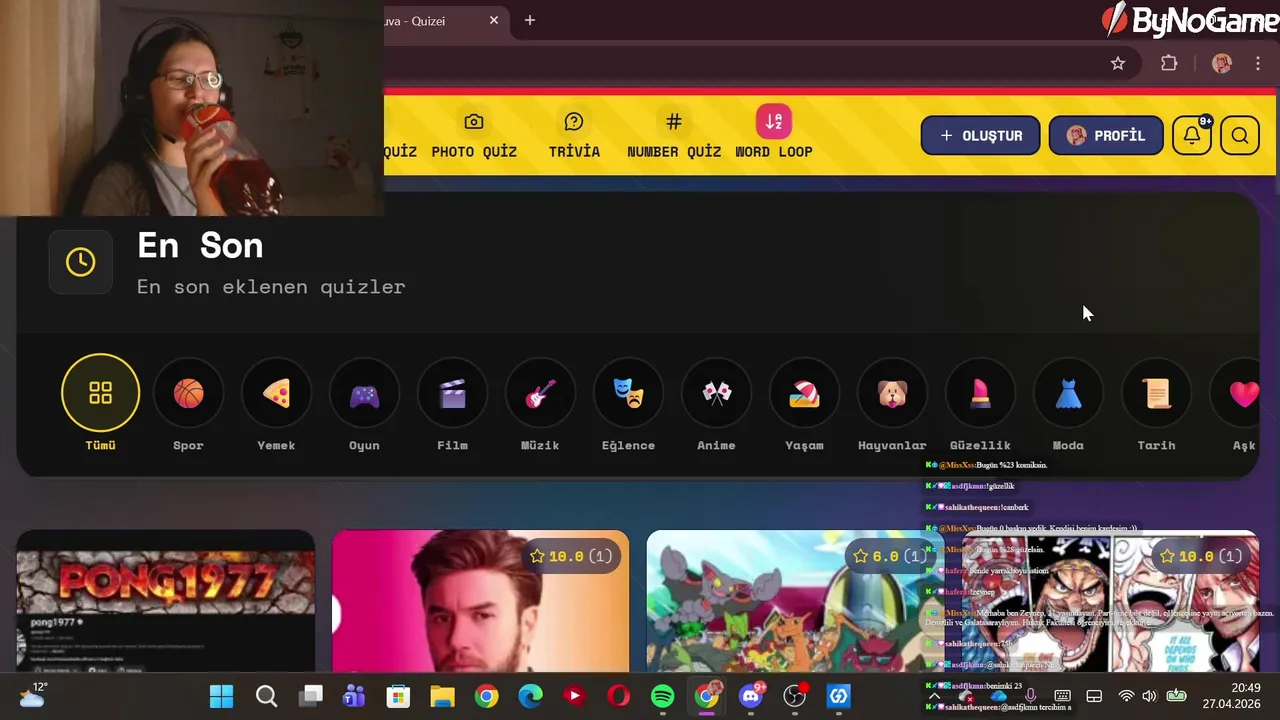This screenshot has height=720, width=1280.
Task: Pick the Güzellik lipstick category
Action: 980,393
